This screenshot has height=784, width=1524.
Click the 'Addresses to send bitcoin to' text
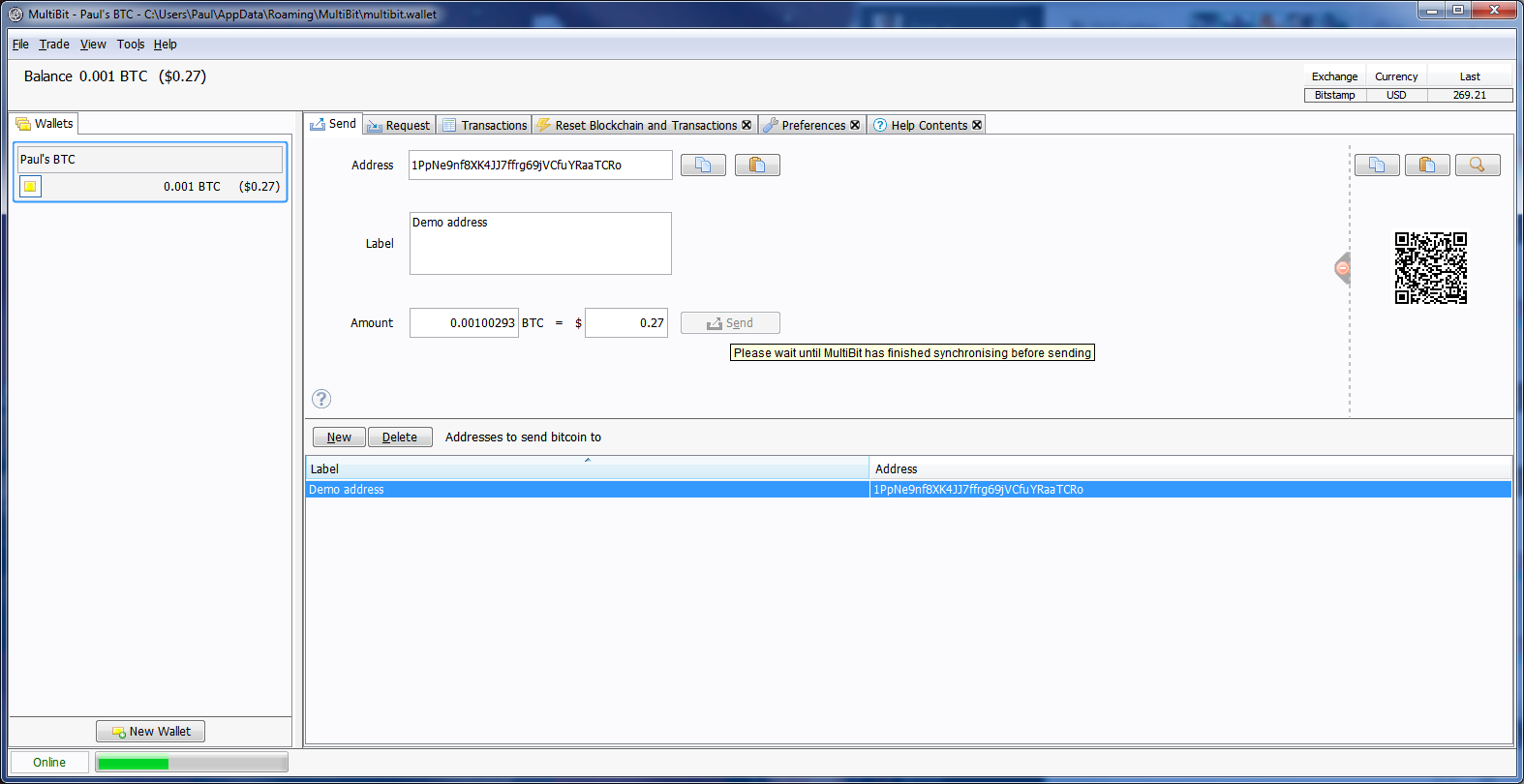click(523, 437)
